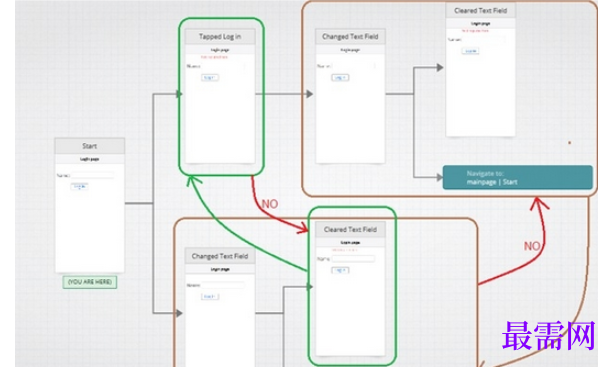The height and width of the screenshot is (367, 614).
Task: Select the Changed Text Field header after Tapped Log in
Action: (350, 36)
